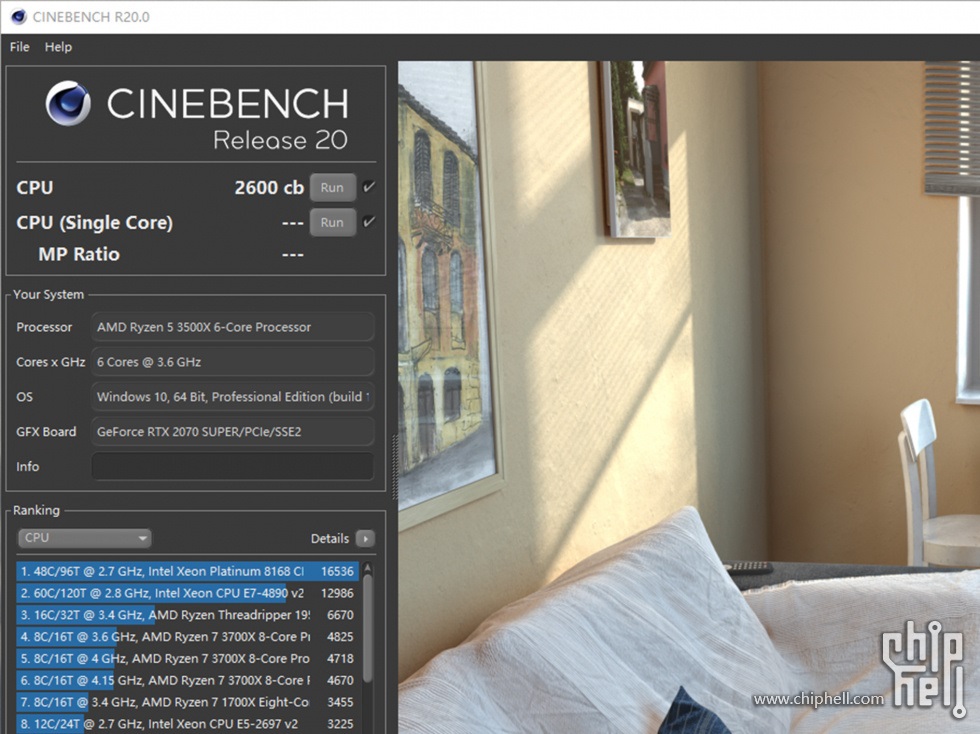Select ranking entry AMD Ryzen 7 1700X Eight-Core
Image resolution: width=980 pixels, height=734 pixels.
click(188, 702)
